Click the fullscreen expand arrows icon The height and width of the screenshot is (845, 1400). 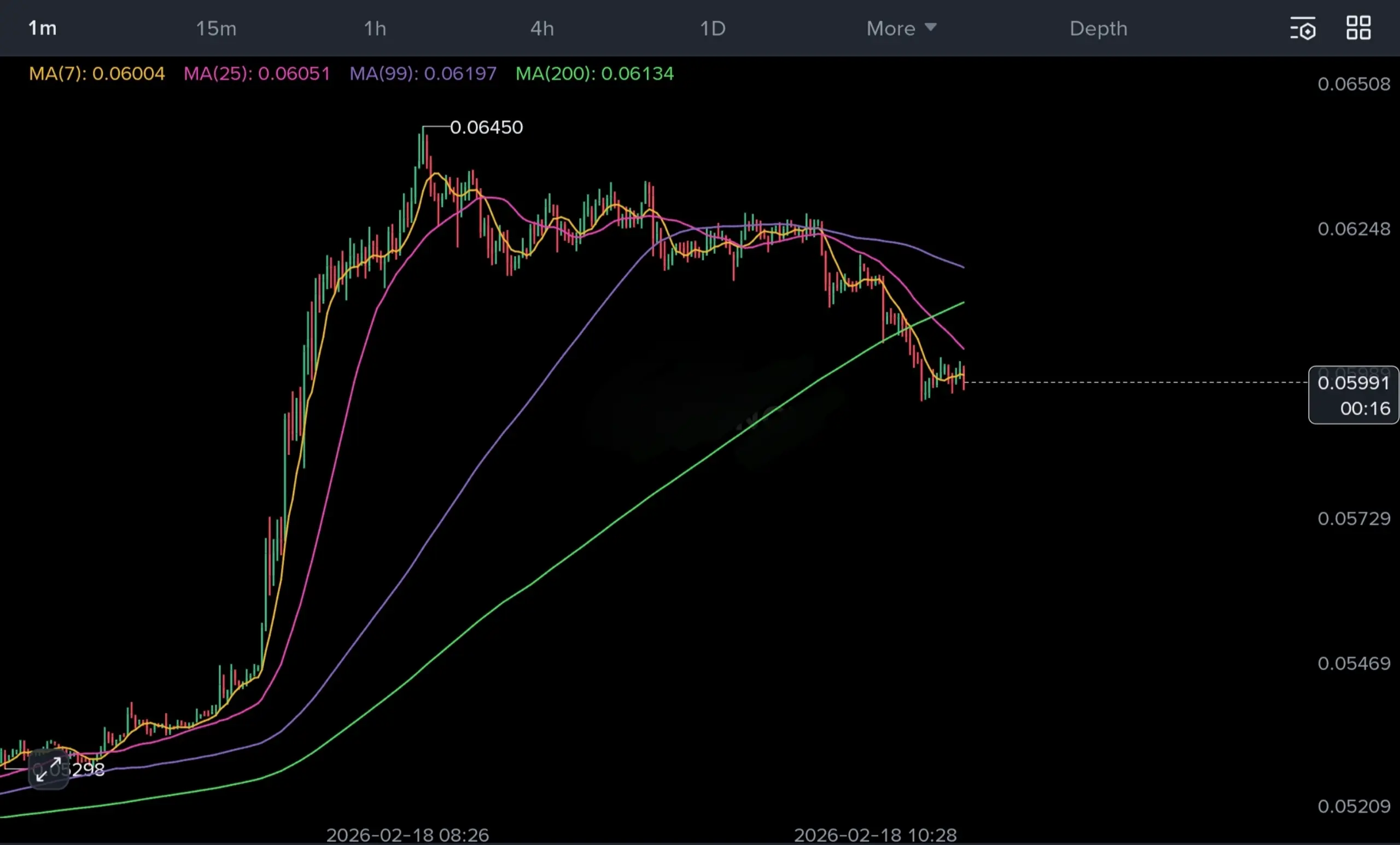point(48,770)
